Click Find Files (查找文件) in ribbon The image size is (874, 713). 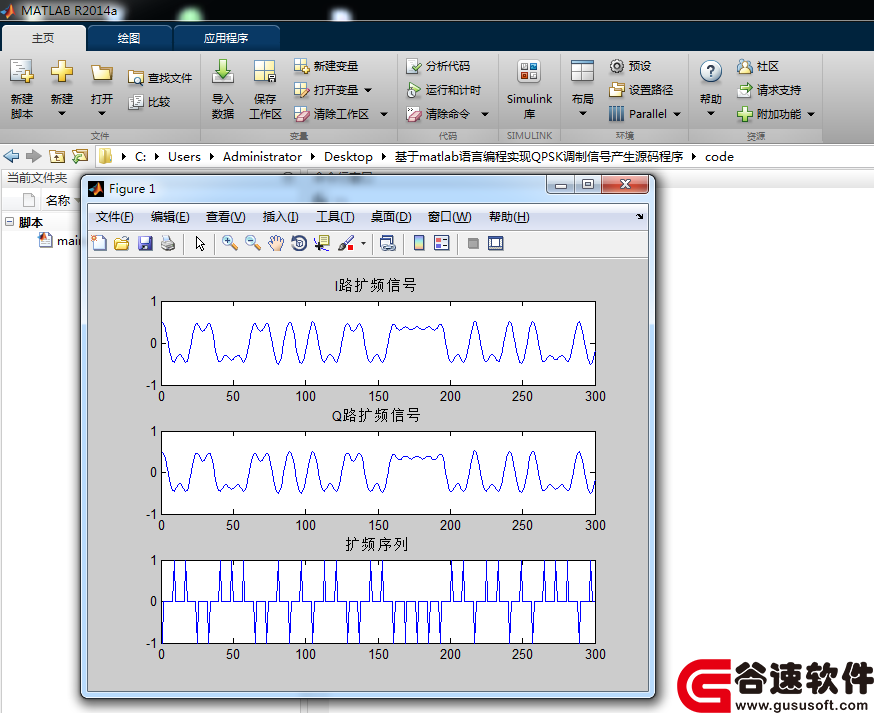160,78
